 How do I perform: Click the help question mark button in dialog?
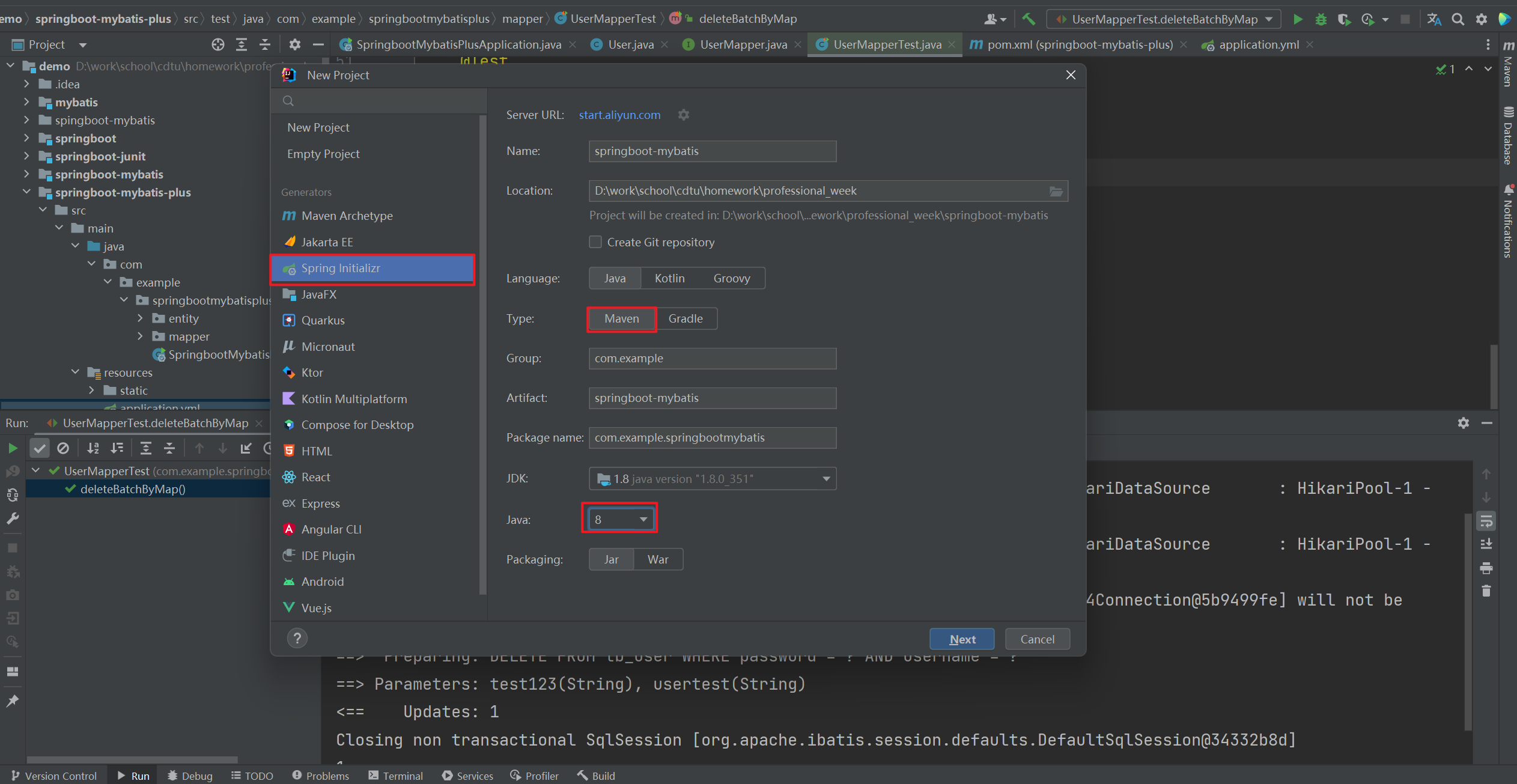[297, 639]
